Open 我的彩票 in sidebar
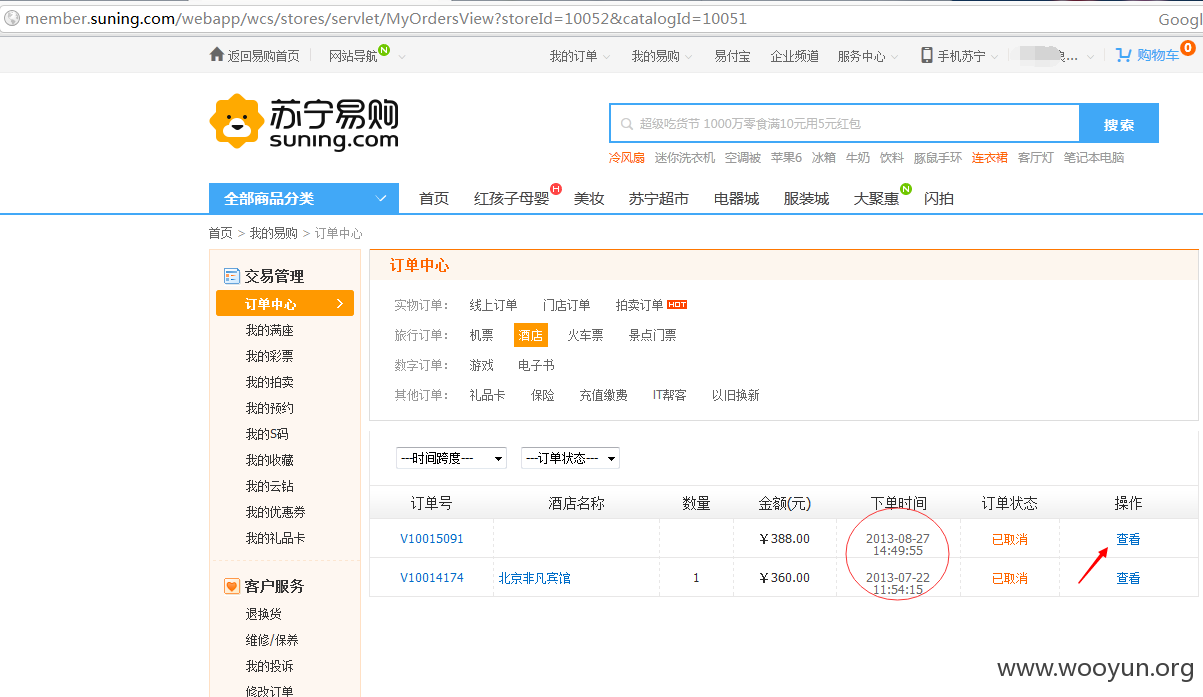This screenshot has width=1203, height=697. coord(270,356)
